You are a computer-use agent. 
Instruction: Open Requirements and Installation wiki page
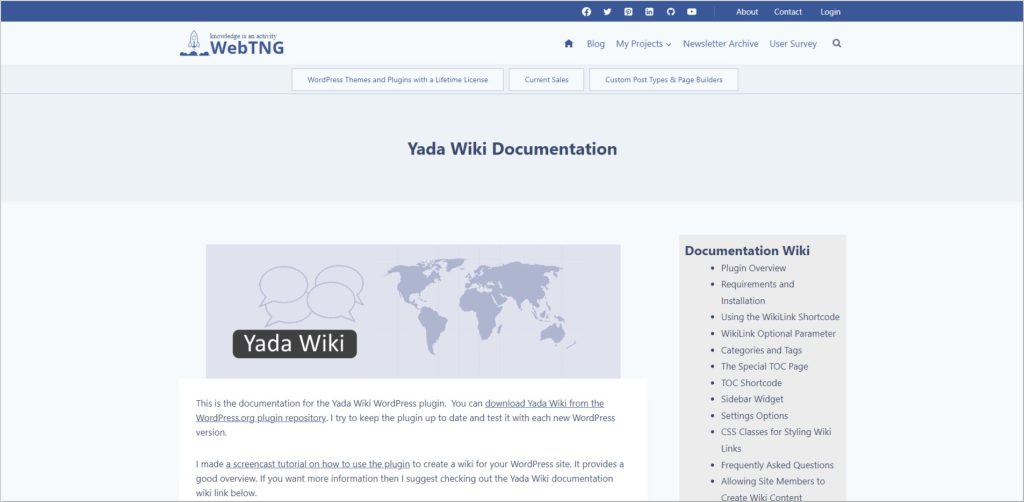click(x=758, y=292)
